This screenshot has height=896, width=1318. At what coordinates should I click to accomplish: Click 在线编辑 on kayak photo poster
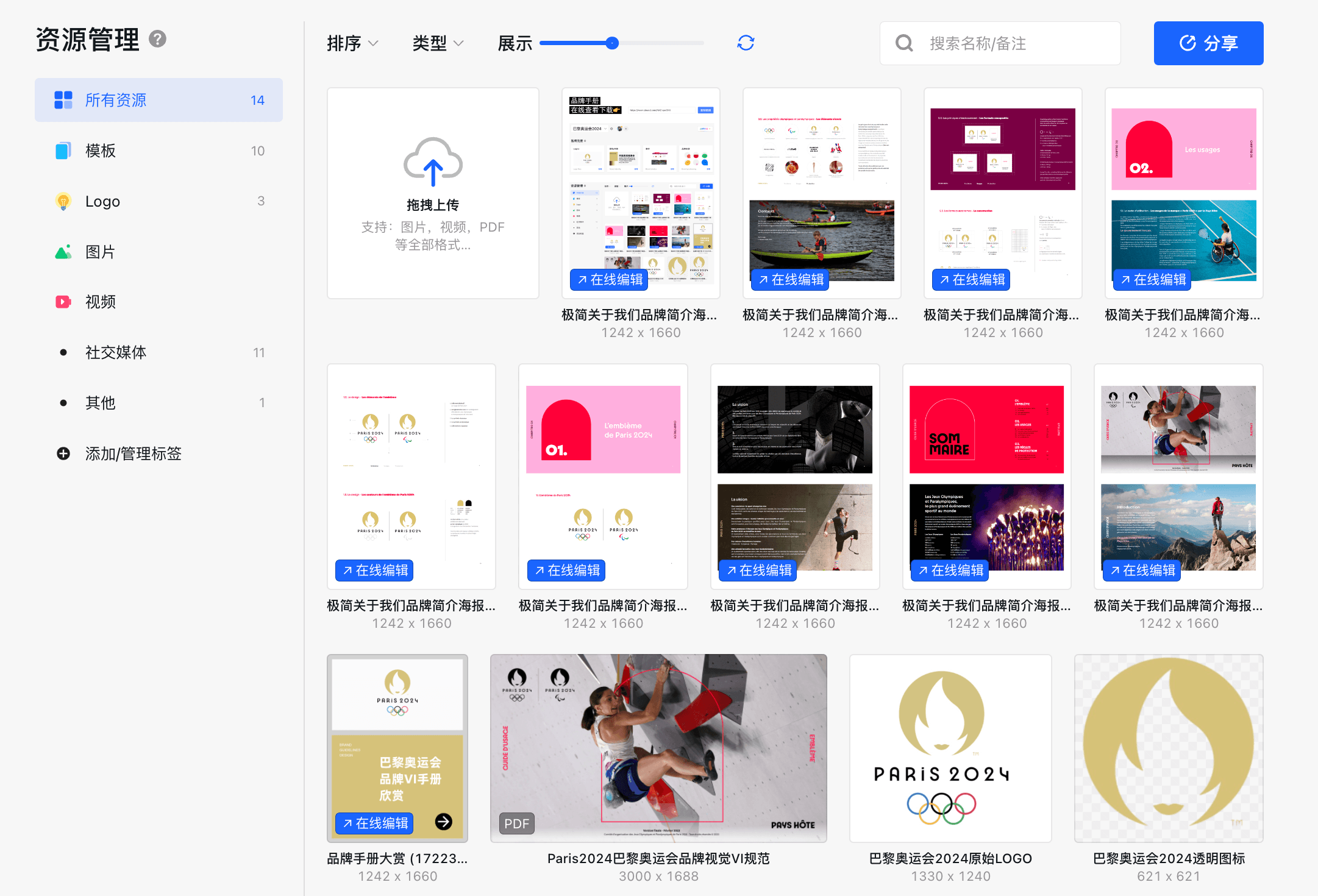(790, 280)
